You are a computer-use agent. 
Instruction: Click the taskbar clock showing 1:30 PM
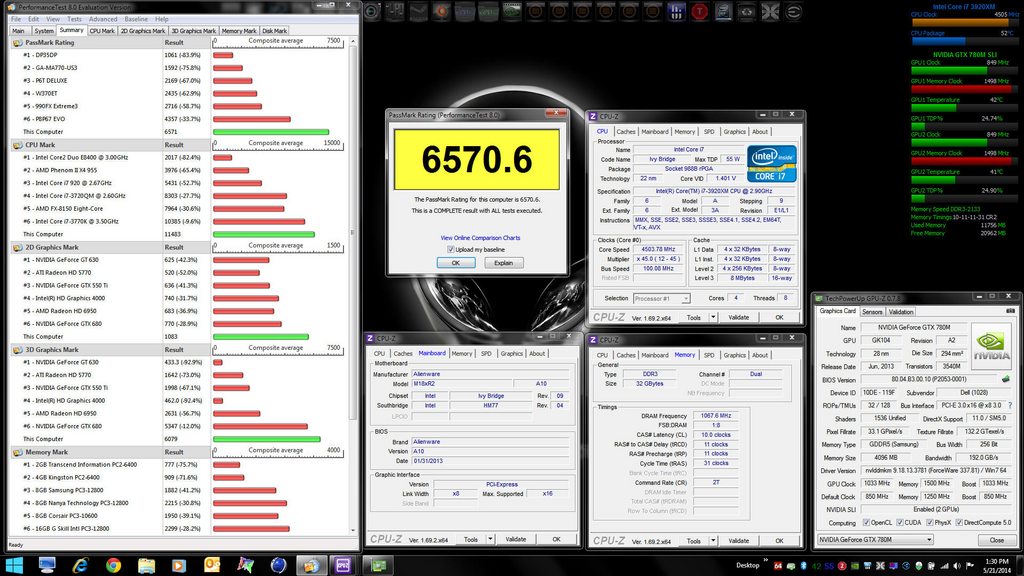point(997,566)
